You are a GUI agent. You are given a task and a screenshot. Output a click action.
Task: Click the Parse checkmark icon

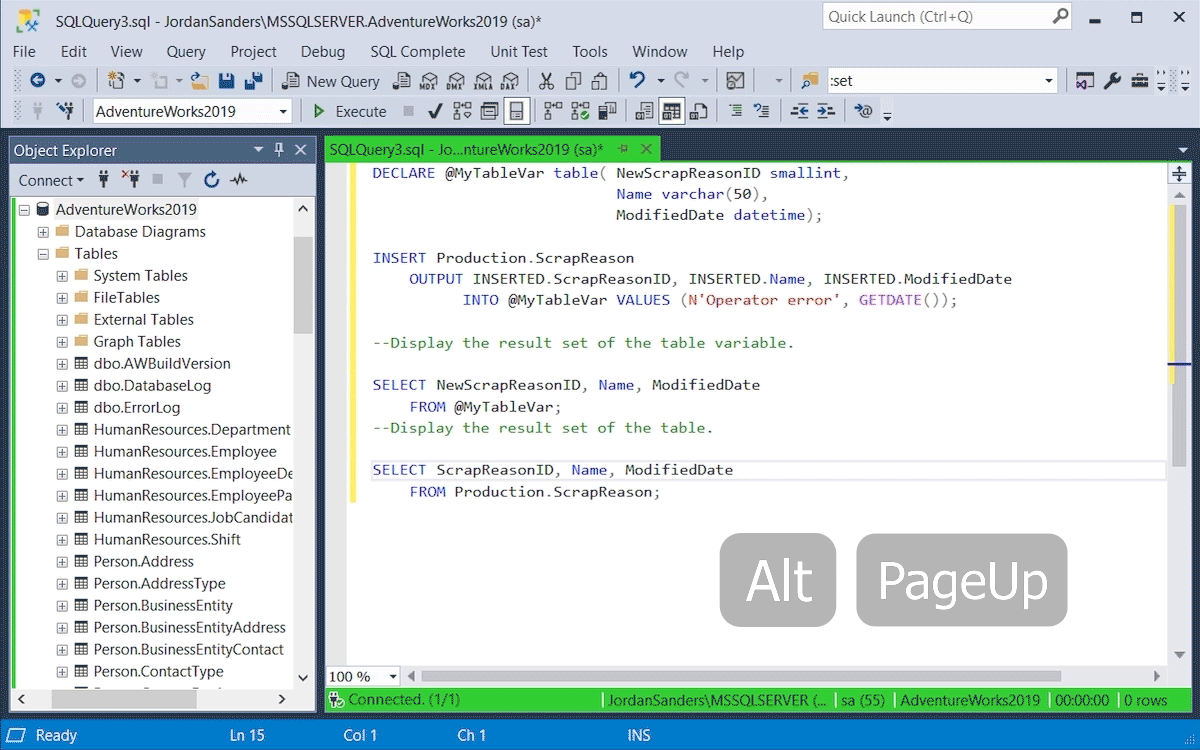point(435,111)
